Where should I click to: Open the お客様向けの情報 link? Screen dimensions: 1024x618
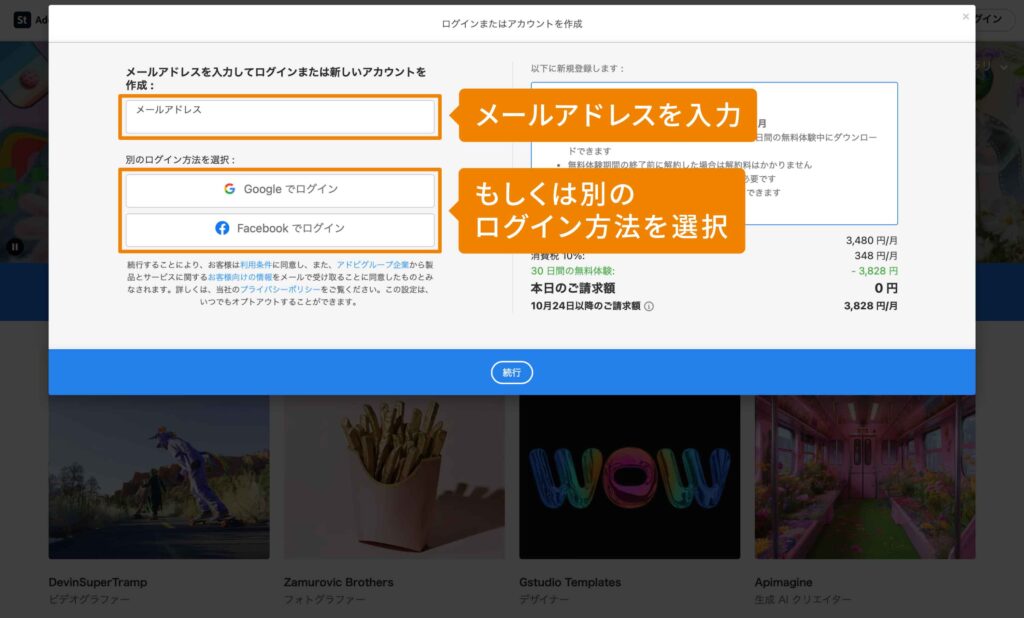[x=240, y=278]
